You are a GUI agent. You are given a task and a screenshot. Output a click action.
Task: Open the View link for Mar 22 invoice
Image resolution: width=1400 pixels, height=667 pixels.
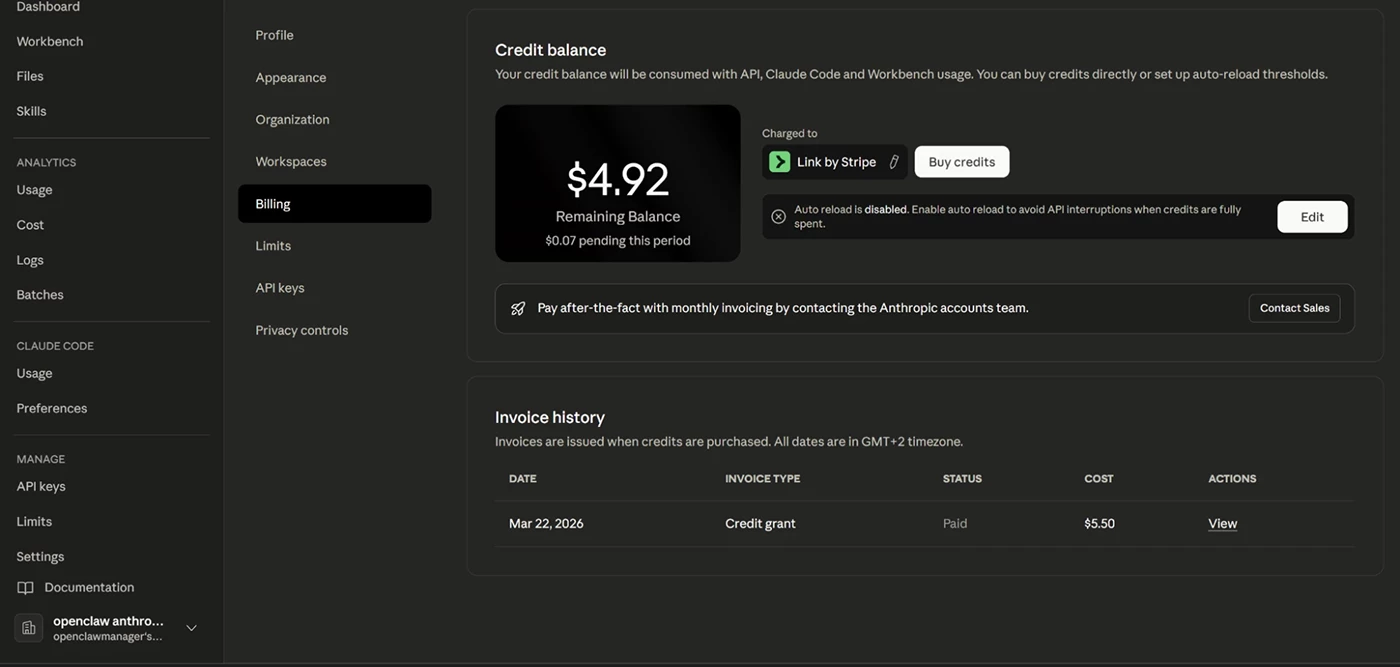(1222, 524)
